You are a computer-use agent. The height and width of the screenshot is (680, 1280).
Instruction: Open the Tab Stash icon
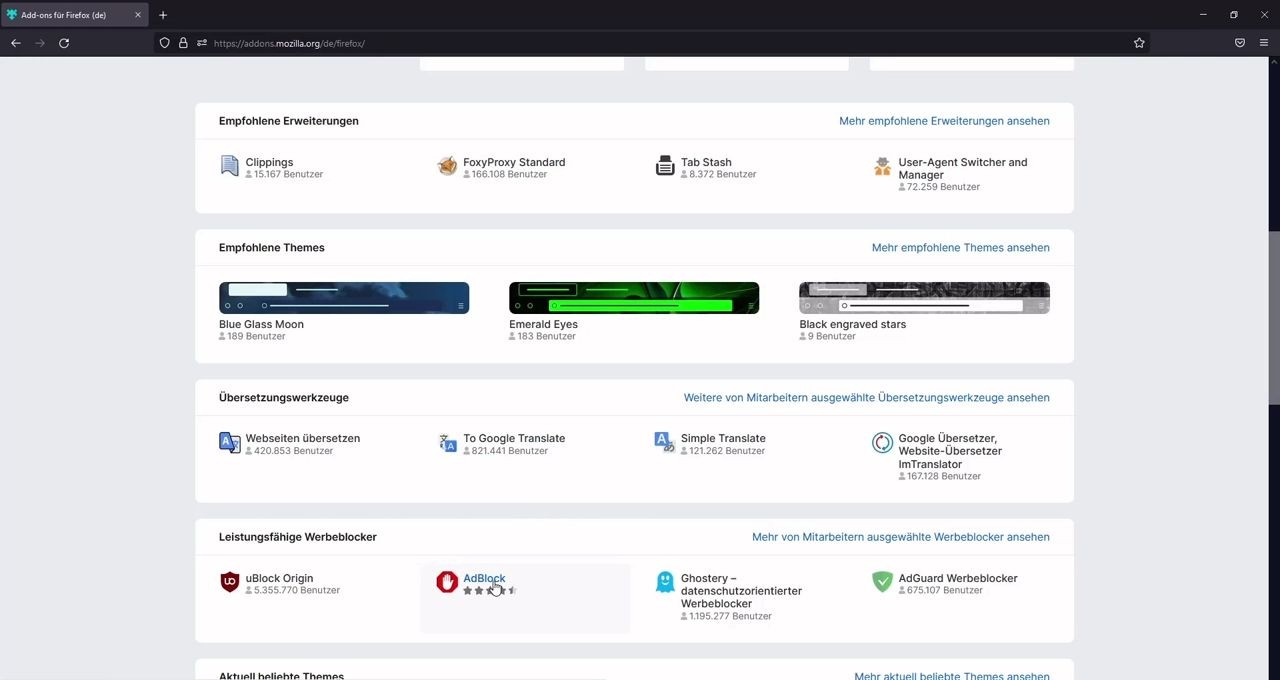tap(665, 166)
